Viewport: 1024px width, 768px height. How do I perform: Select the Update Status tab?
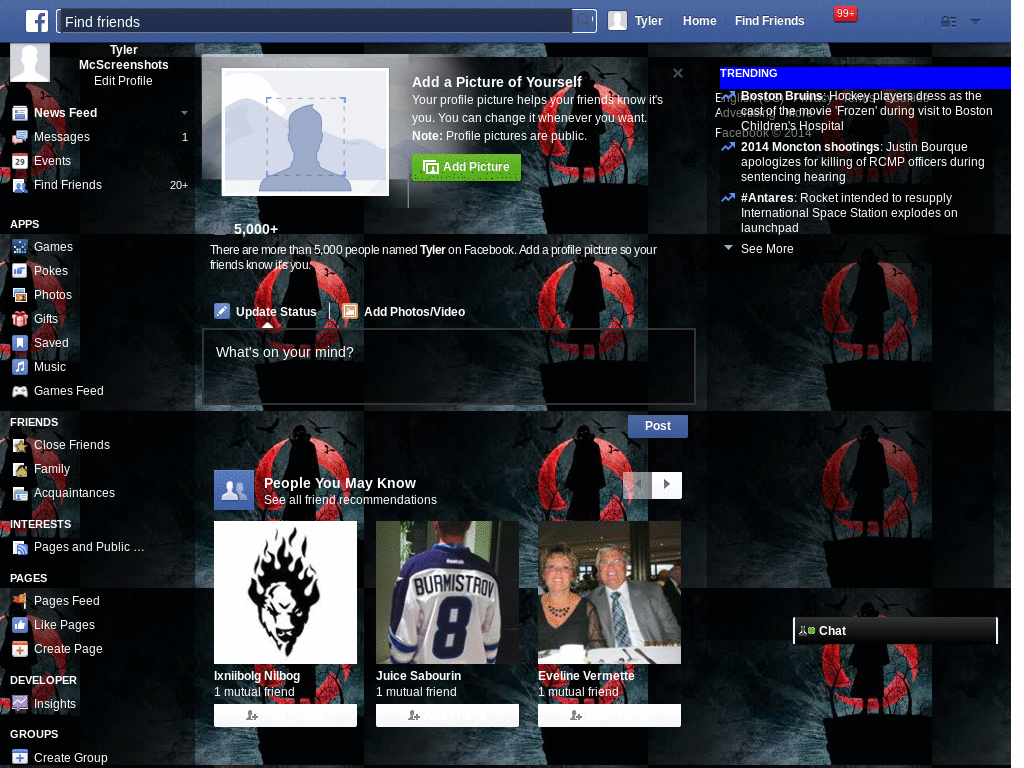pos(266,312)
